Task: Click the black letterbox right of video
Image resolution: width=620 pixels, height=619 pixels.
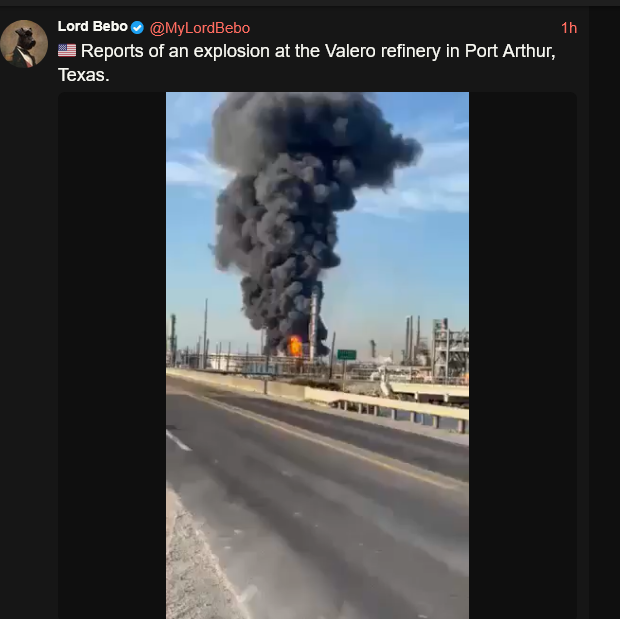Action: 523,355
